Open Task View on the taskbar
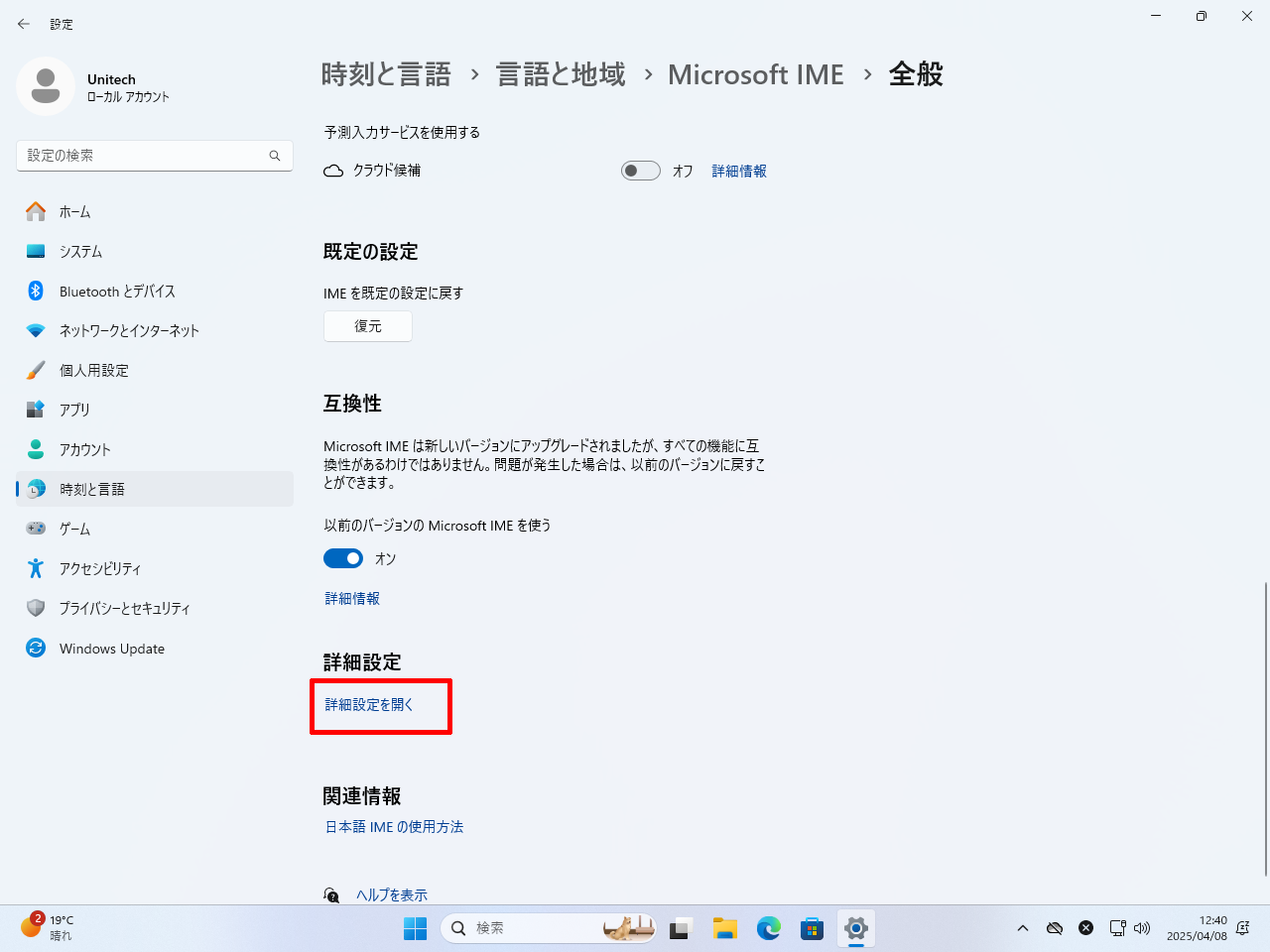 click(x=680, y=928)
